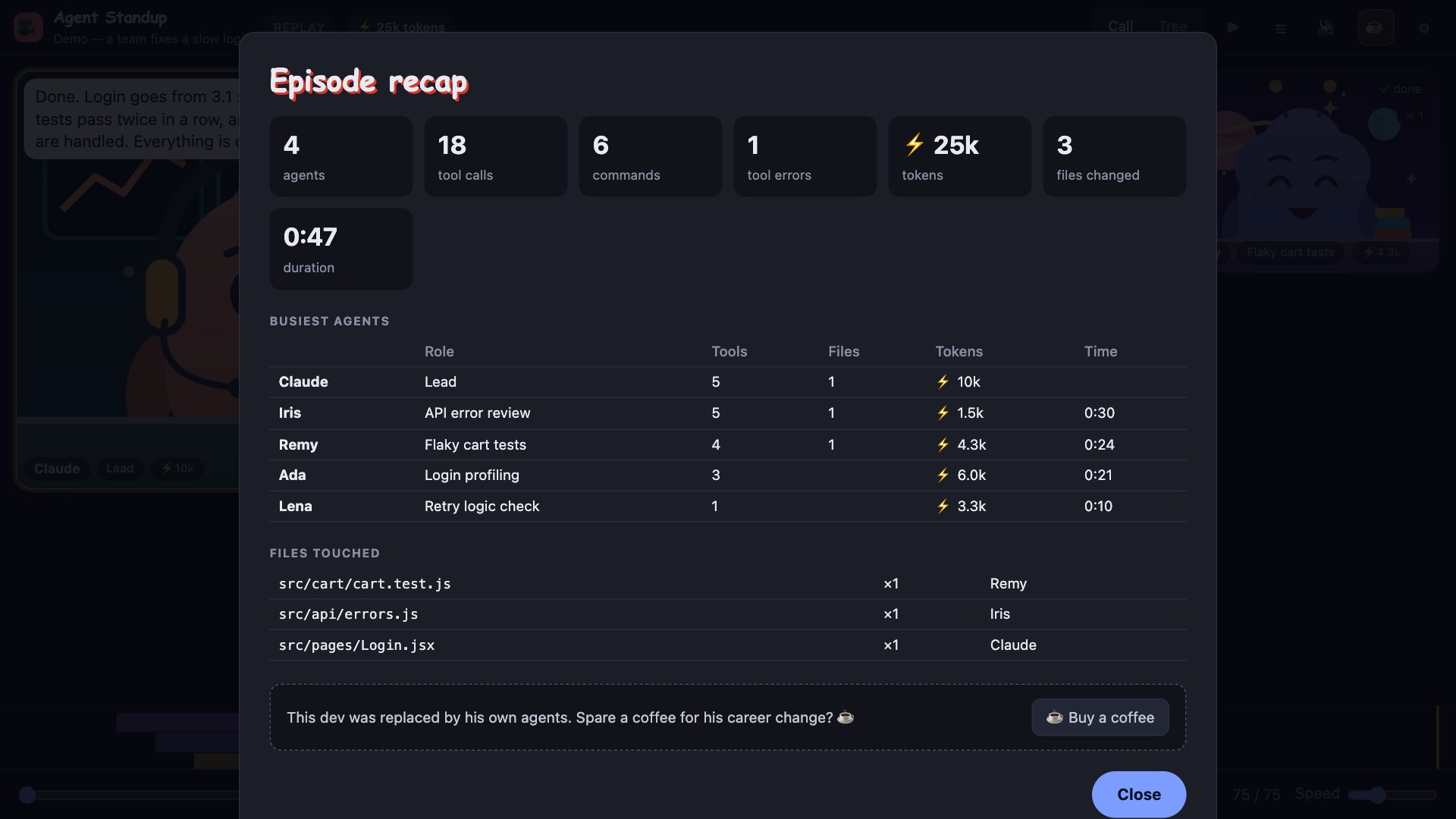Image resolution: width=1456 pixels, height=819 pixels.
Task: Select the src/pages/Login.jsx file row
Action: point(728,645)
